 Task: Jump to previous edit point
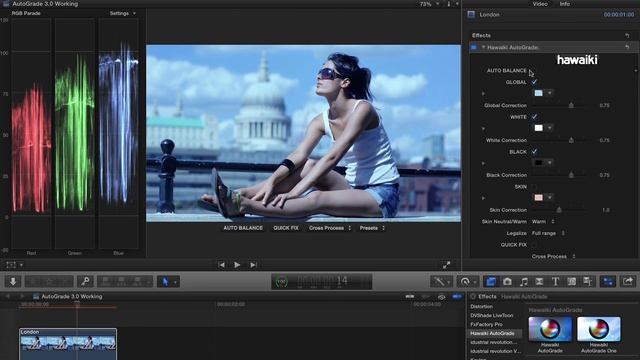222,265
